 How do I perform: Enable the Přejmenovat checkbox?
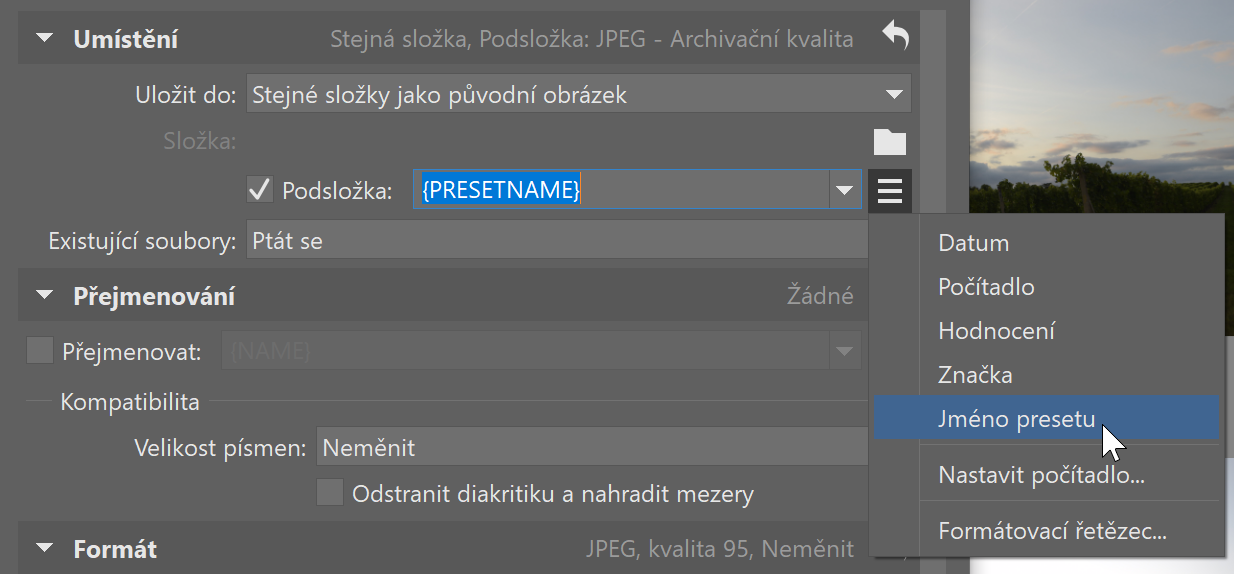(x=40, y=351)
